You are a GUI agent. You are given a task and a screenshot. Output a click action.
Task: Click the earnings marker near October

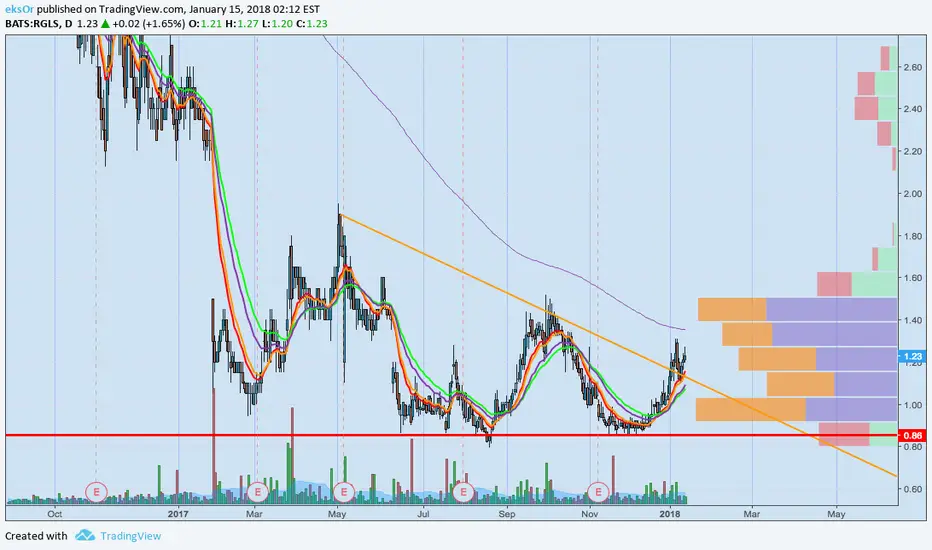click(x=96, y=492)
